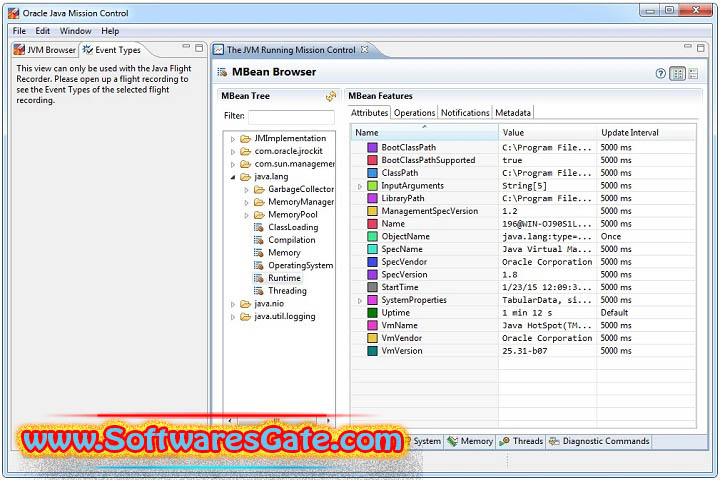This screenshot has height=480, width=720.
Task: Click the BootClassPath purple color swatch
Action: pos(372,147)
